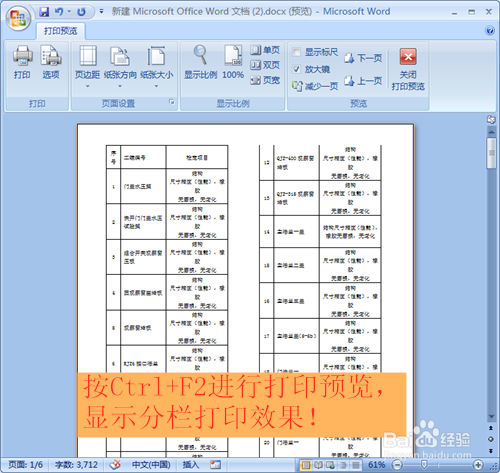Click the vertical scrollbar down arrow
Viewport: 500px width, 473px height.
(491, 417)
